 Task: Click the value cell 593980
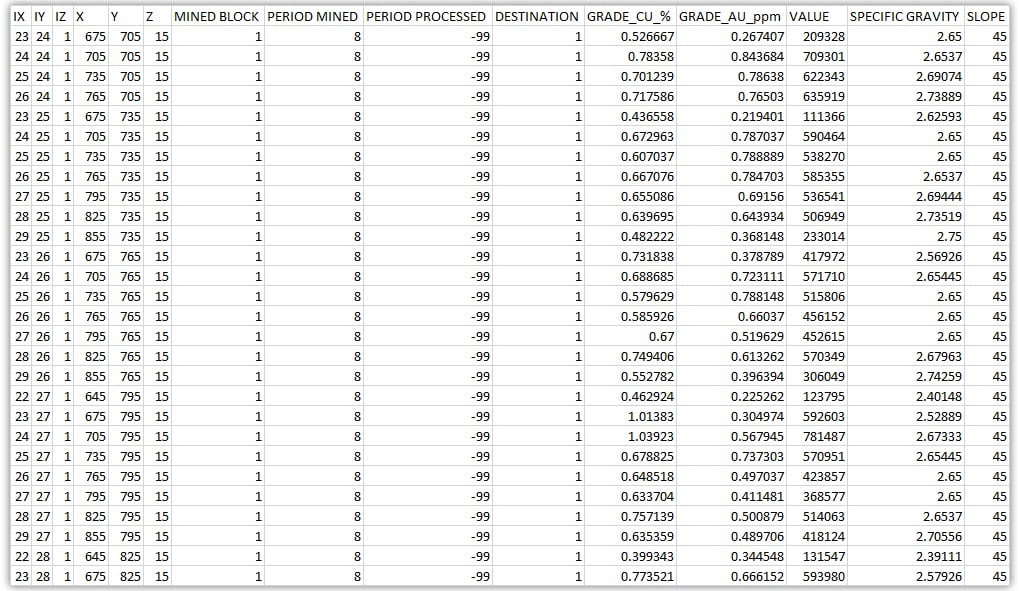click(816, 577)
